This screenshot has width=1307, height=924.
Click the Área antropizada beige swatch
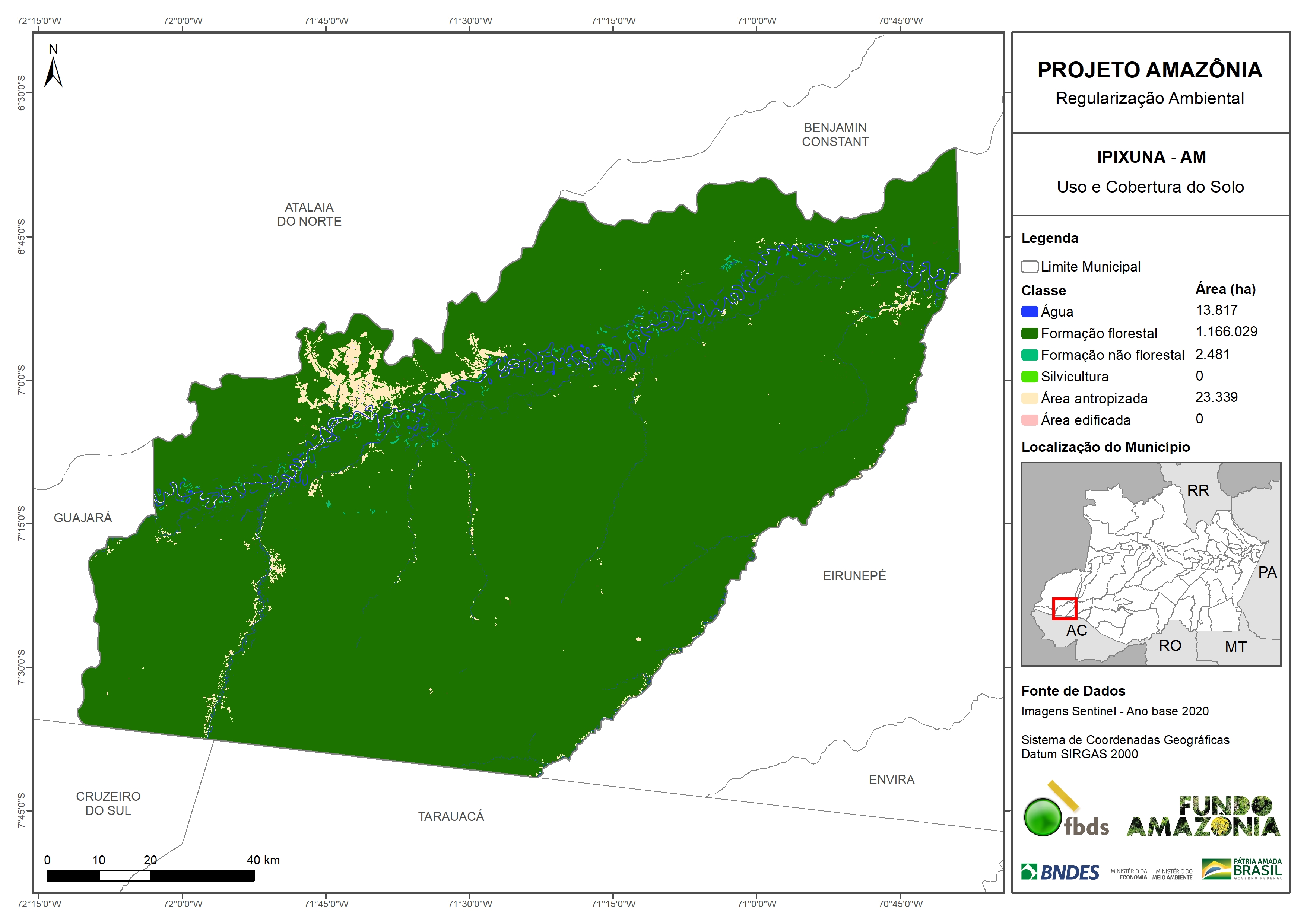tap(1029, 398)
